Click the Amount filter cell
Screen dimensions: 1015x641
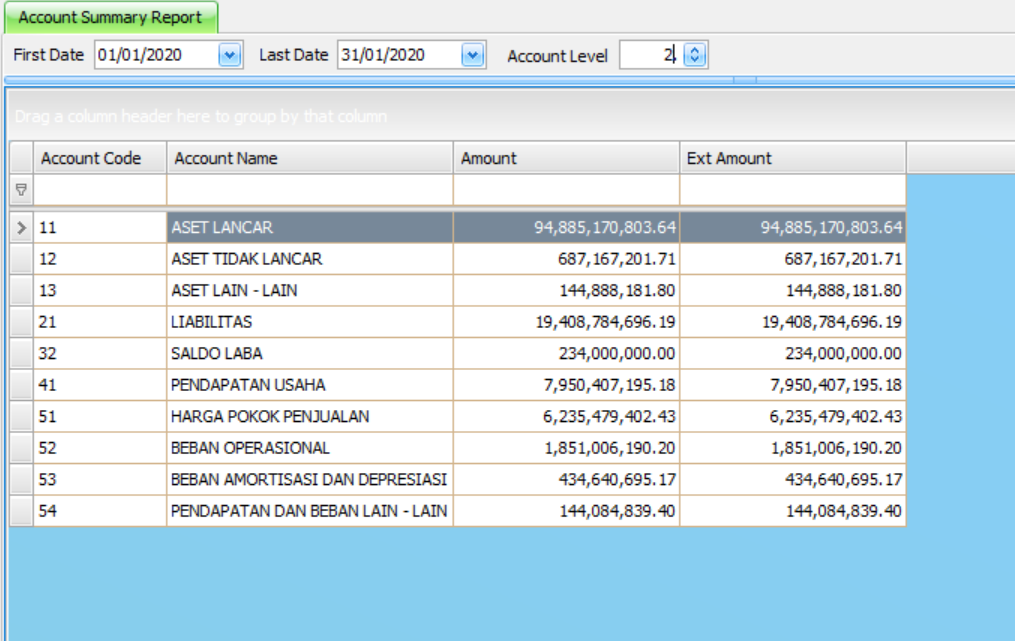pyautogui.click(x=566, y=190)
